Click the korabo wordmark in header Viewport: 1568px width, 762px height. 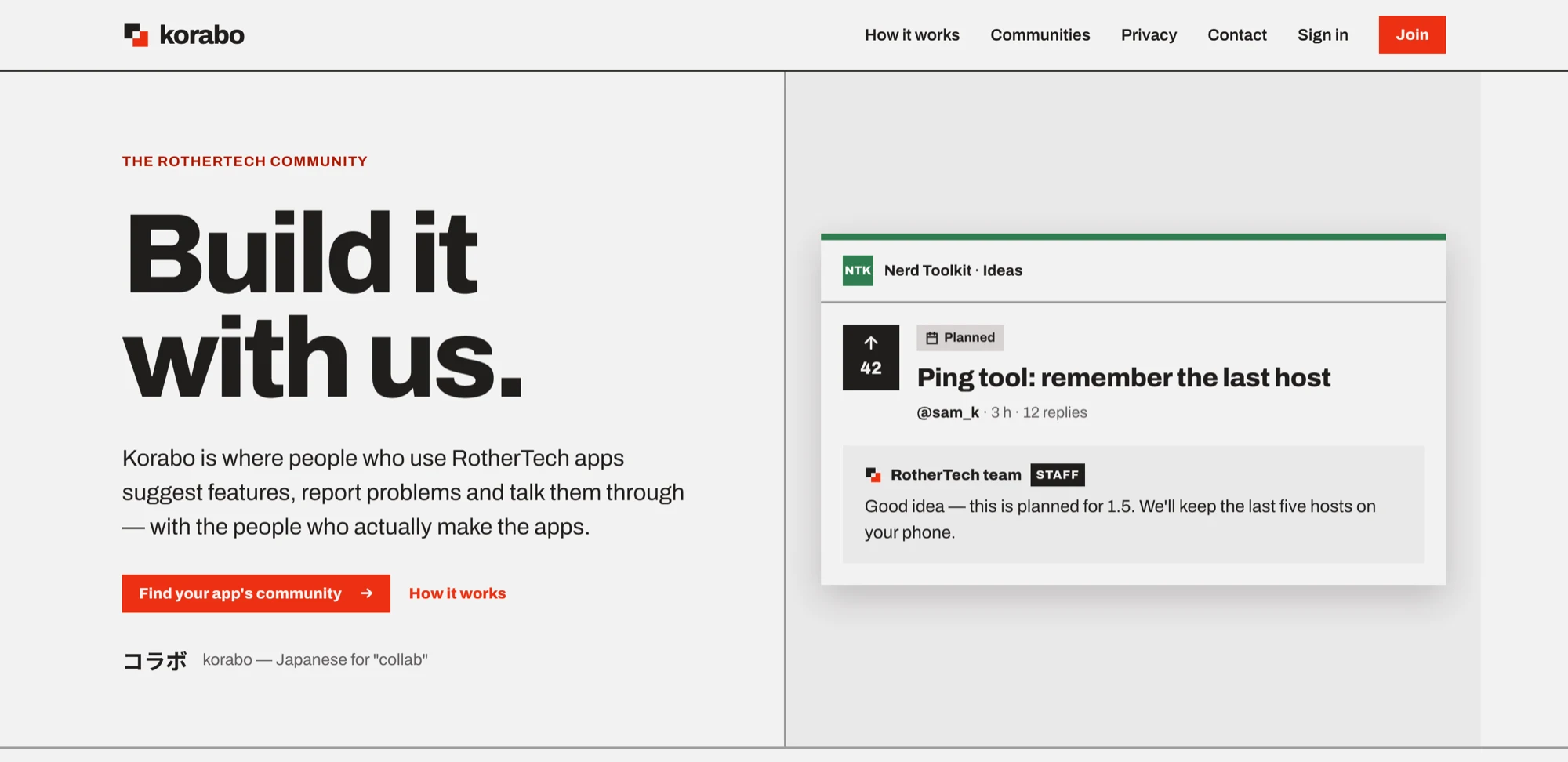point(202,34)
